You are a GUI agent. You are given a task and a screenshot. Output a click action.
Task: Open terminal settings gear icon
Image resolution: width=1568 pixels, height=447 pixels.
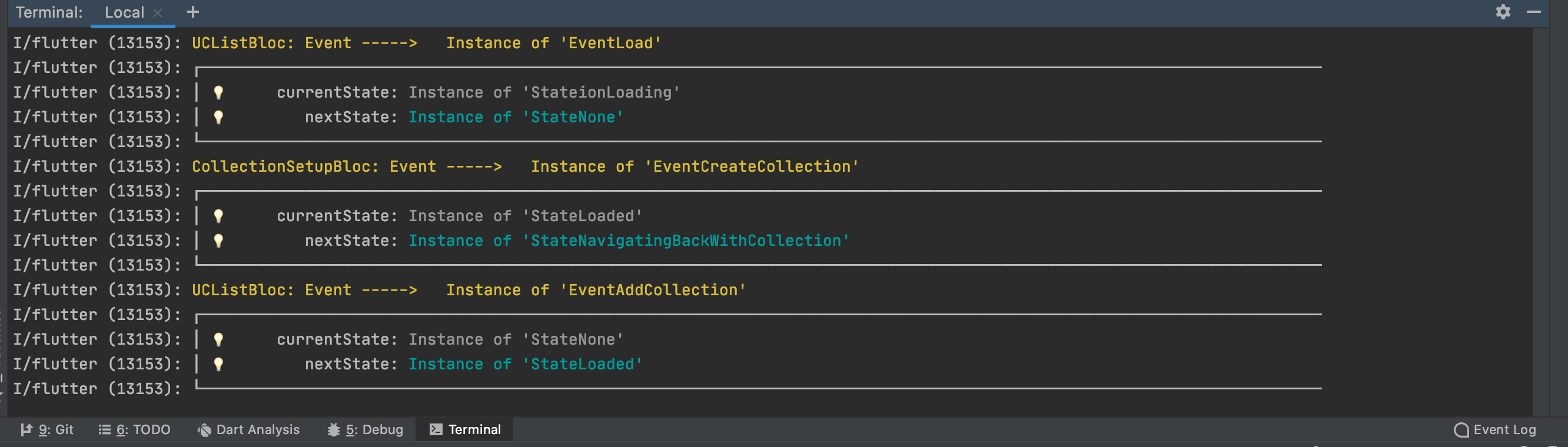1502,12
